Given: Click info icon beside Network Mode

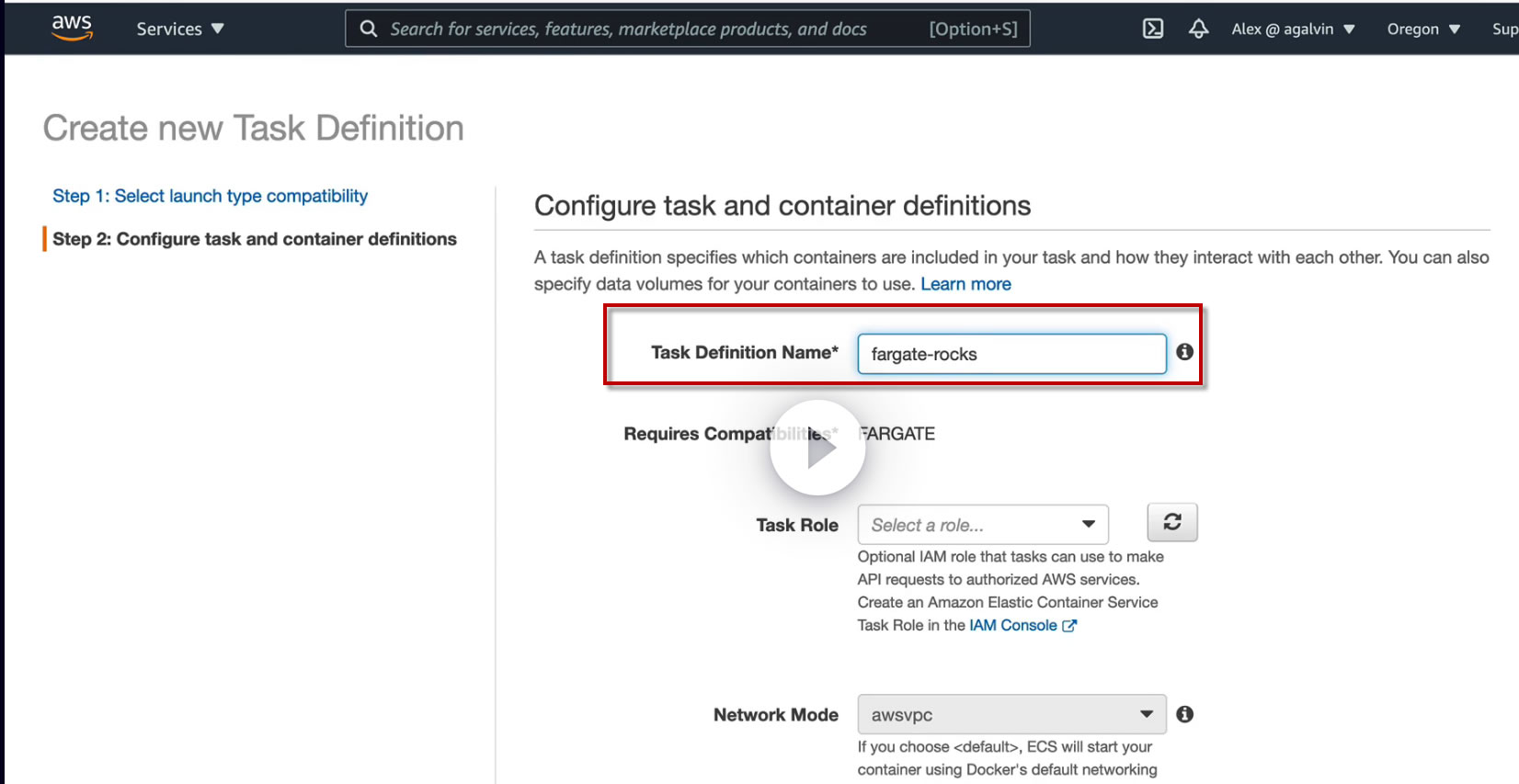Looking at the screenshot, I should 1185,714.
